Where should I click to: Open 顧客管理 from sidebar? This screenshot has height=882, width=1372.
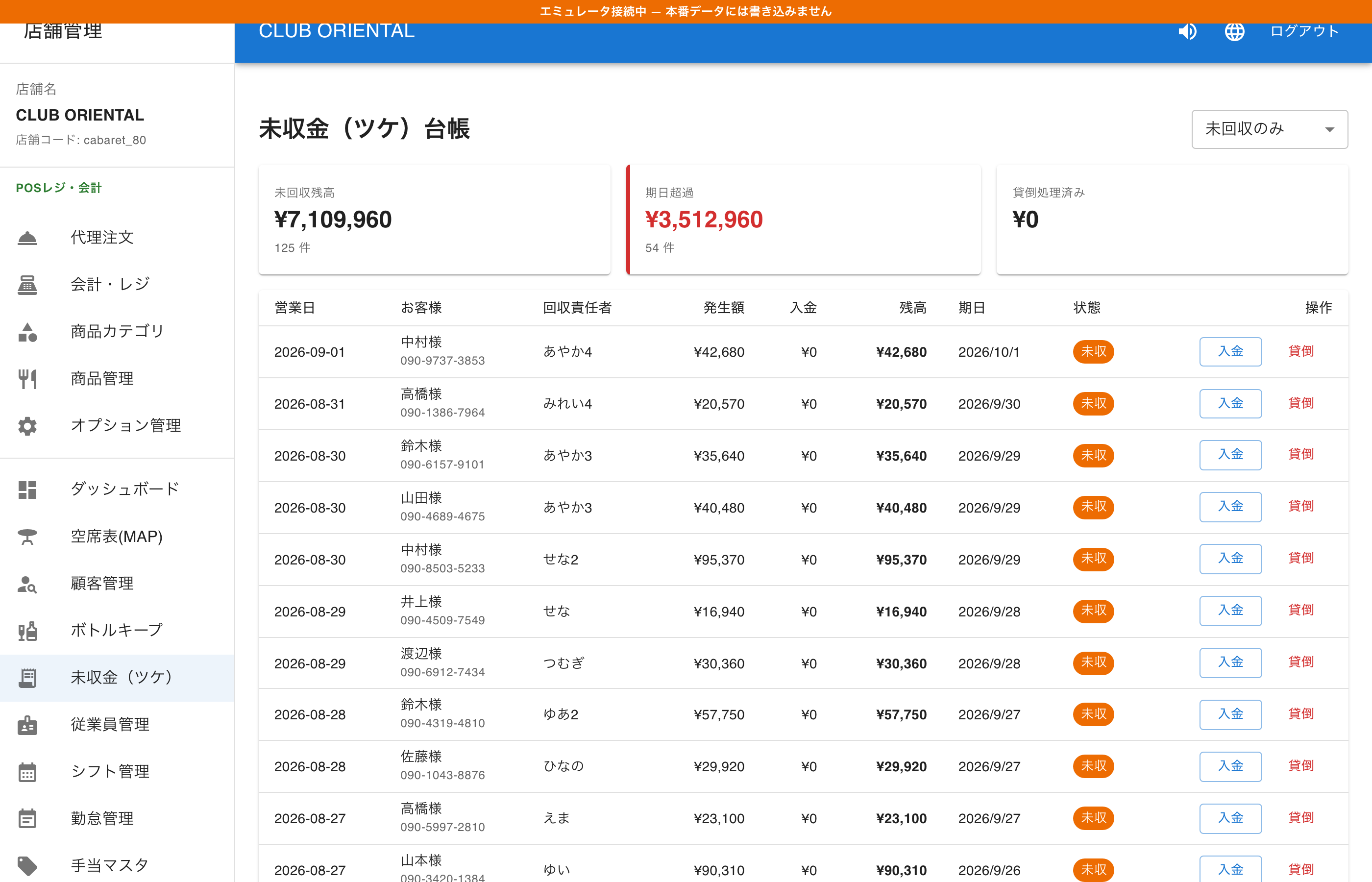[117, 584]
